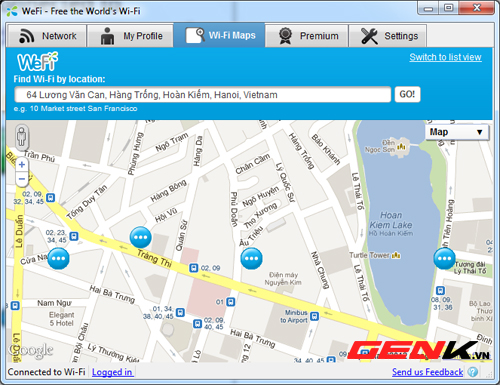Screen dimensions: 500x385
Task: Click the Logged in link
Action: [112, 372]
